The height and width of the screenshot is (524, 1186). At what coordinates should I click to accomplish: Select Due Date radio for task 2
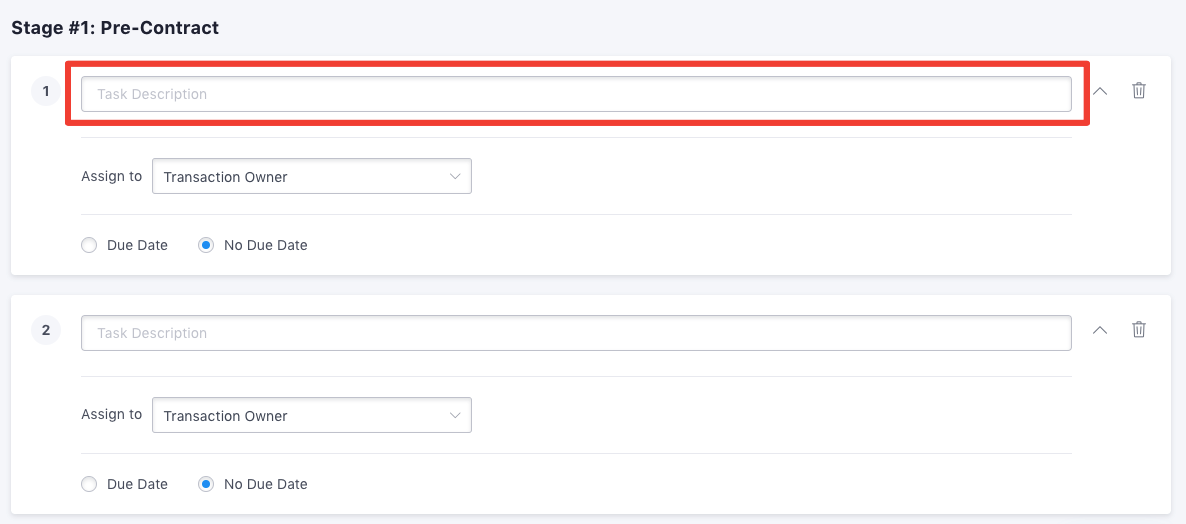pos(89,484)
